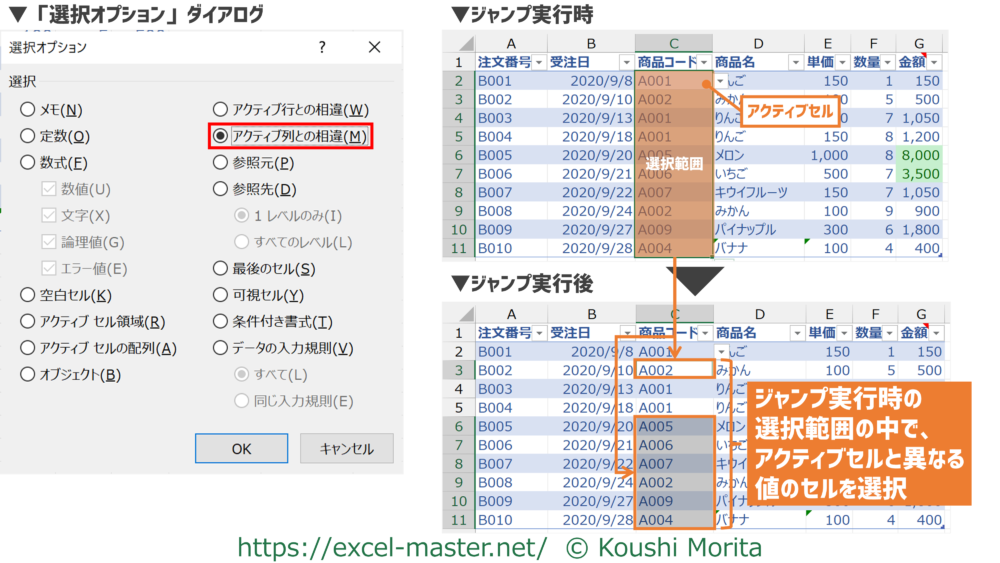Viewport: 1000px width, 563px height.
Task: Select the 空白セル(K) option
Action: coord(28,295)
